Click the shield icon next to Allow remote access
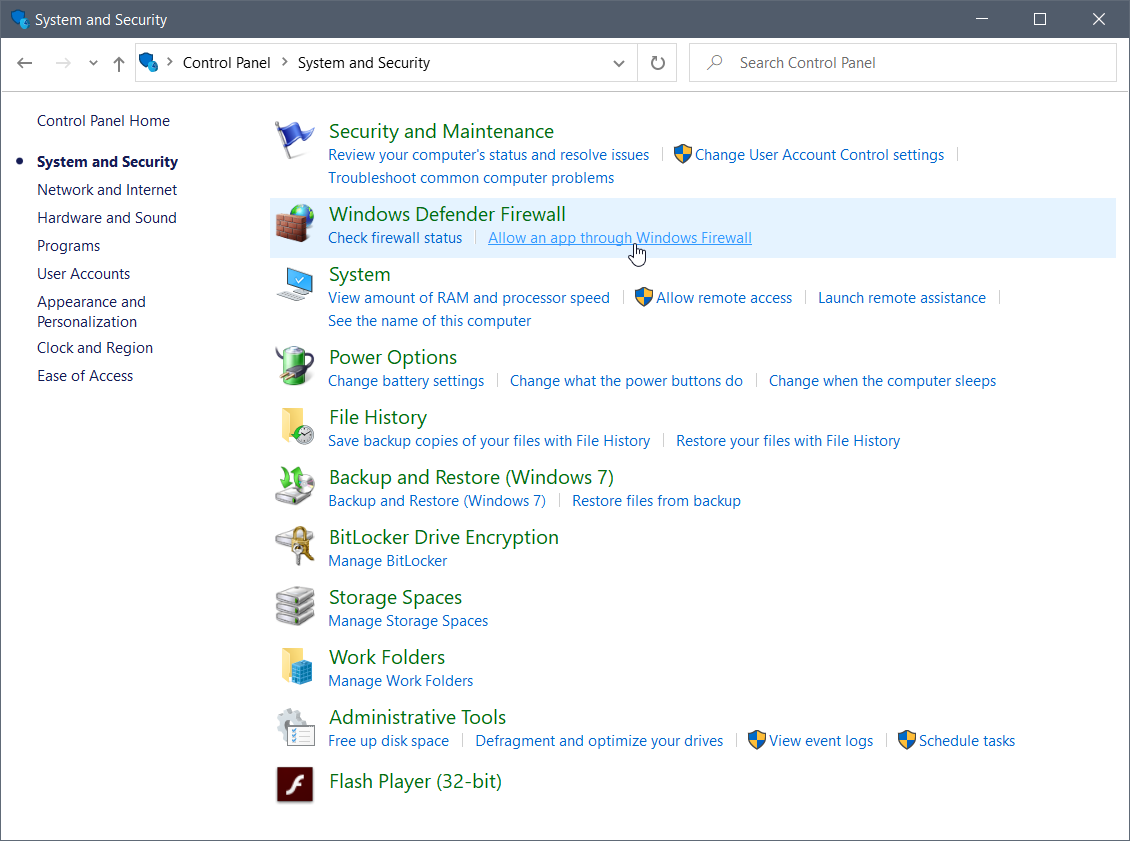This screenshot has height=841, width=1130. pos(643,297)
